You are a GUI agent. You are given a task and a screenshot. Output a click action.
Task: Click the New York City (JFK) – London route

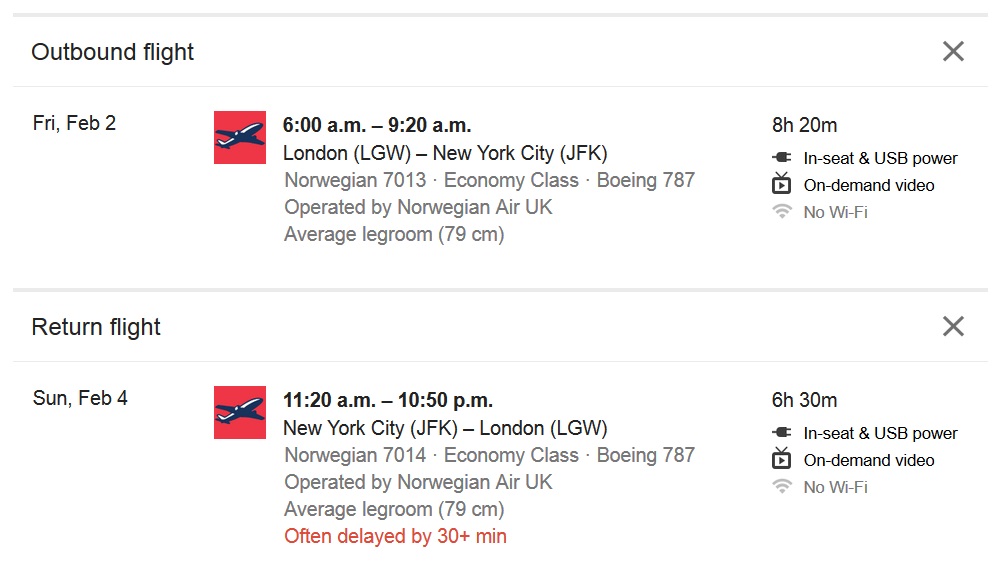click(x=445, y=428)
